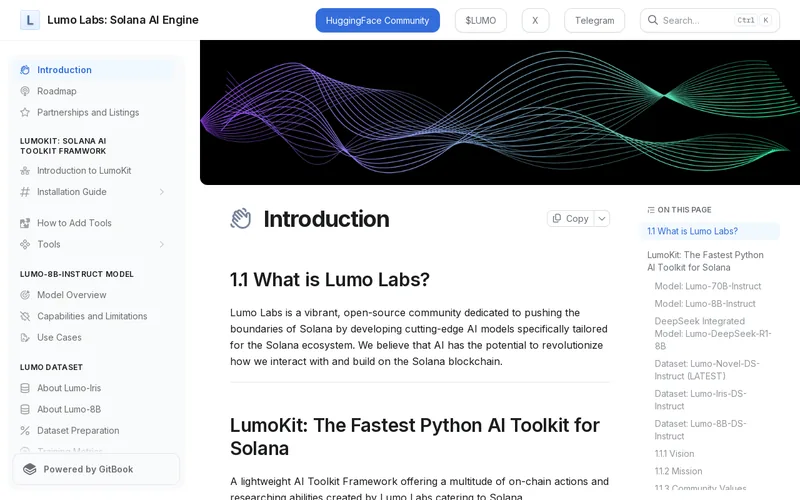The height and width of the screenshot is (500, 800).
Task: Click the Capabilities and Limitations icon
Action: point(24,316)
